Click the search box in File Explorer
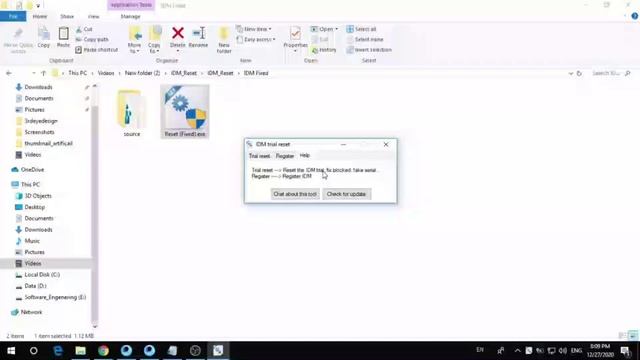Screen dimensions: 640x360 [x=611, y=73]
